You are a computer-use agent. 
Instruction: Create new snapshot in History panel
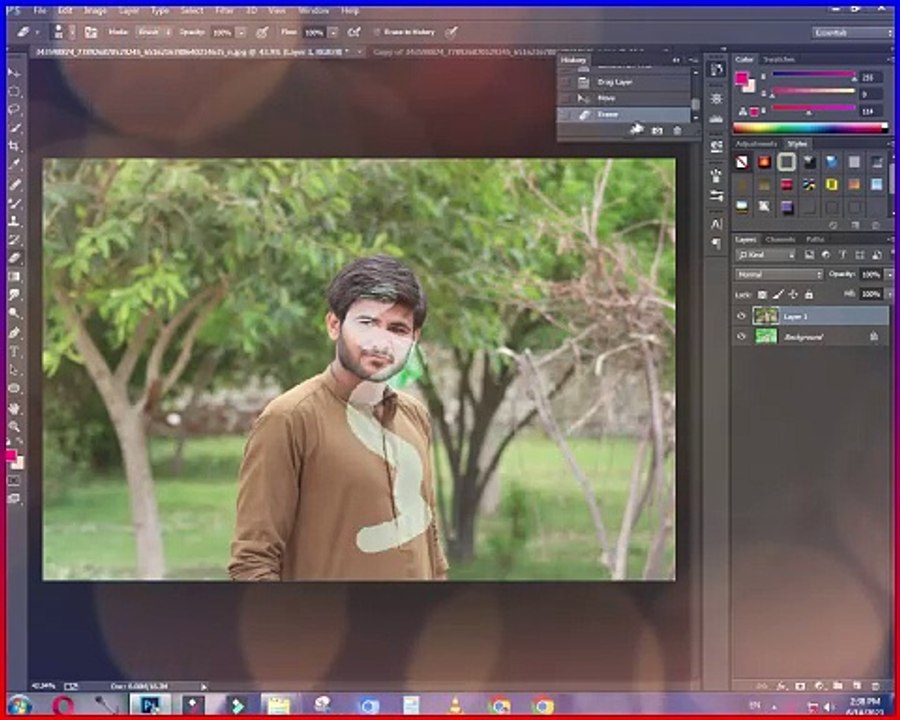pyautogui.click(x=657, y=131)
